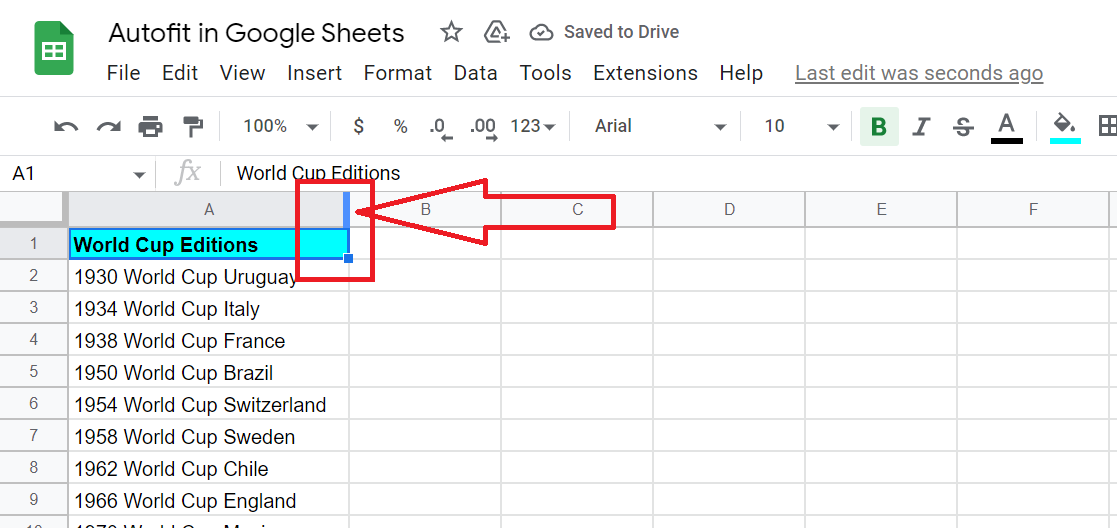
Task: Select row 9 header
Action: click(33, 500)
